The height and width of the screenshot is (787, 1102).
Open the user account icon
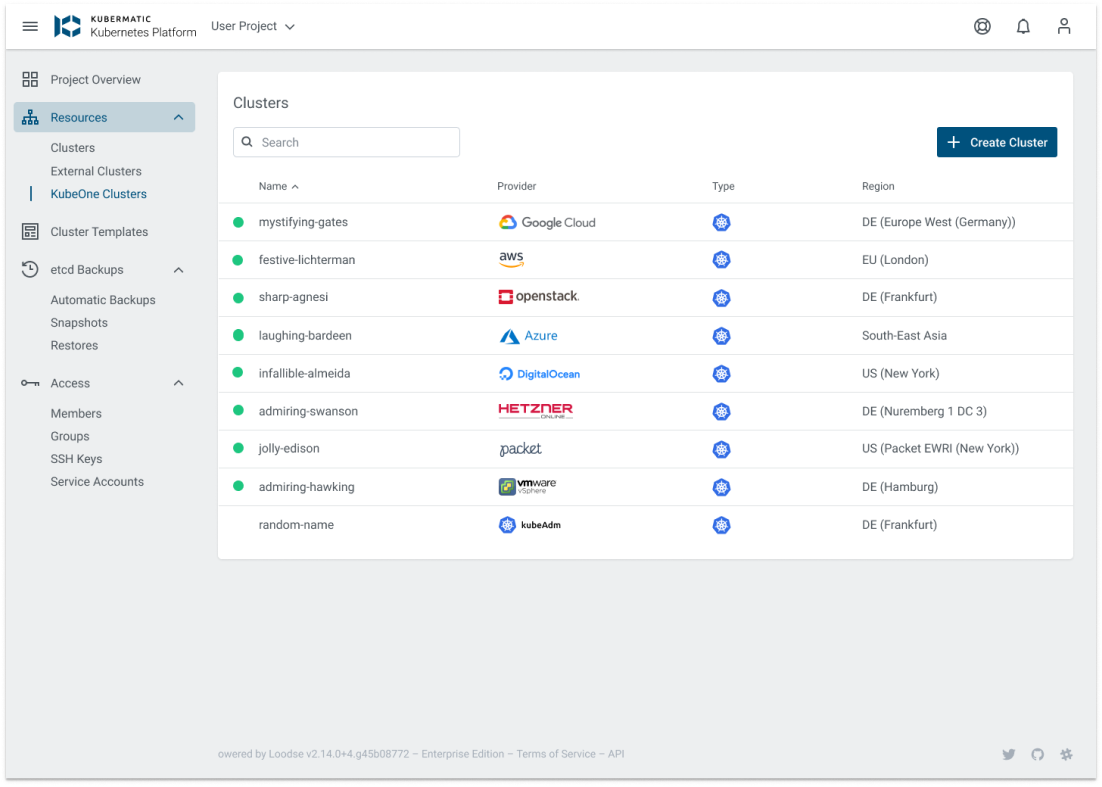coord(1064,26)
